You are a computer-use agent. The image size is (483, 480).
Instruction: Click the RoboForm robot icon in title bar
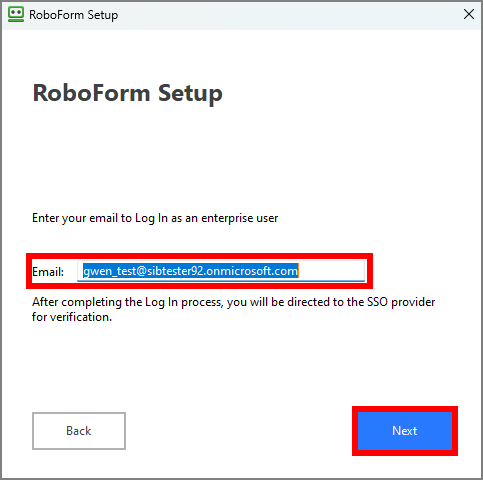click(x=16, y=15)
